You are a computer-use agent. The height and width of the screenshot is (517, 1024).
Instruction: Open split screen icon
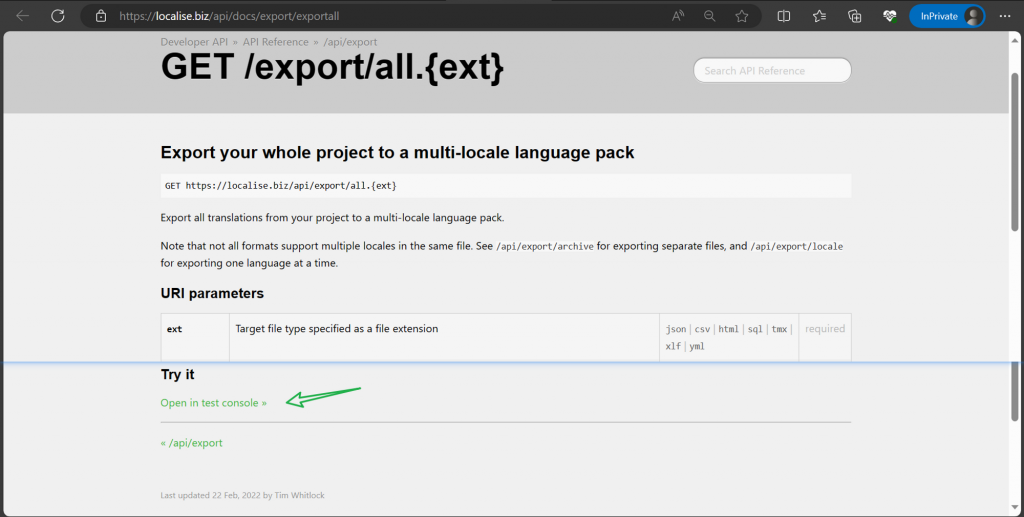(784, 16)
